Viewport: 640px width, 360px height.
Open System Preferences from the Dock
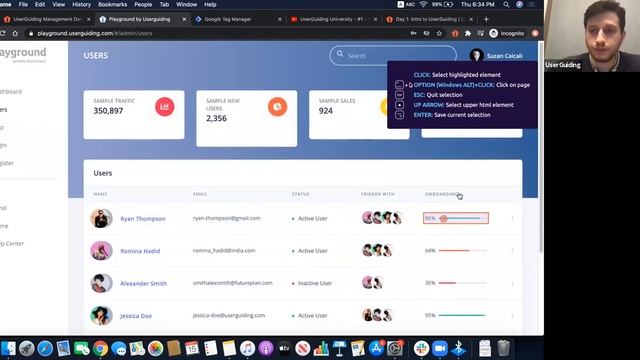(x=395, y=349)
